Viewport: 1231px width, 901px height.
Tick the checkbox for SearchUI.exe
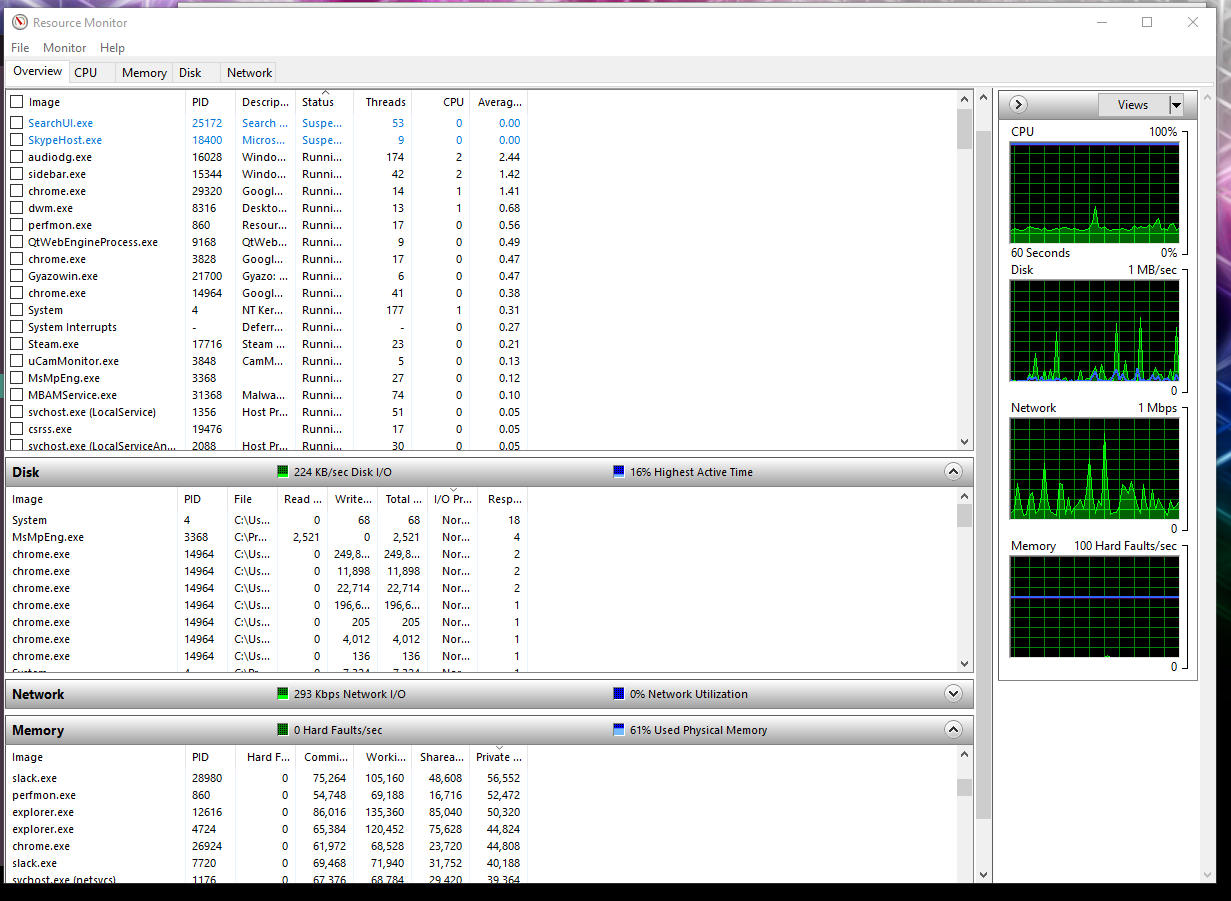click(17, 123)
